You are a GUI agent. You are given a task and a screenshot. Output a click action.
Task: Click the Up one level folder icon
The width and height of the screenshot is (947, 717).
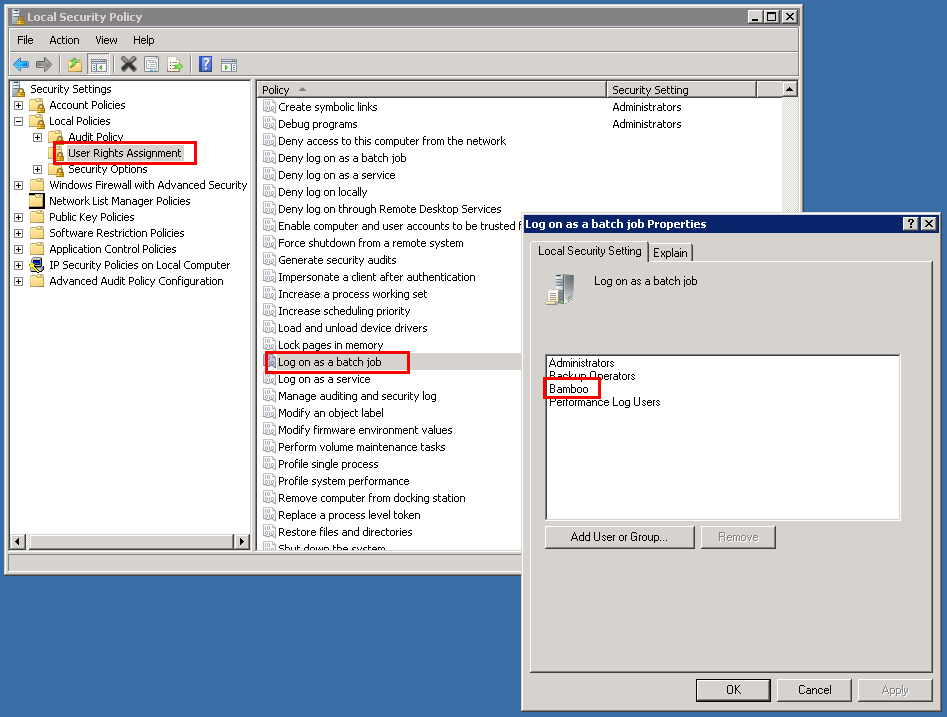[74, 64]
